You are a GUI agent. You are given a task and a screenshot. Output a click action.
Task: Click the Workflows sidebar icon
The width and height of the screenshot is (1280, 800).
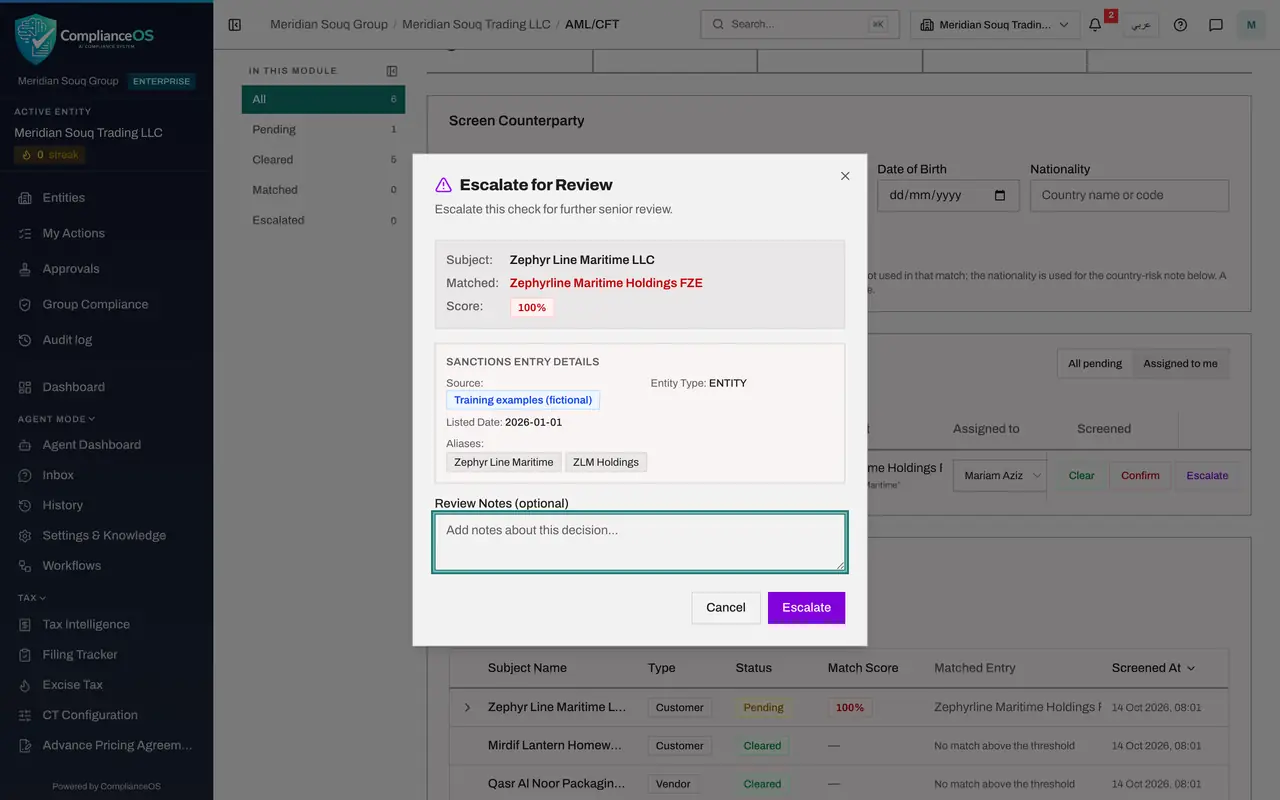pyautogui.click(x=25, y=566)
